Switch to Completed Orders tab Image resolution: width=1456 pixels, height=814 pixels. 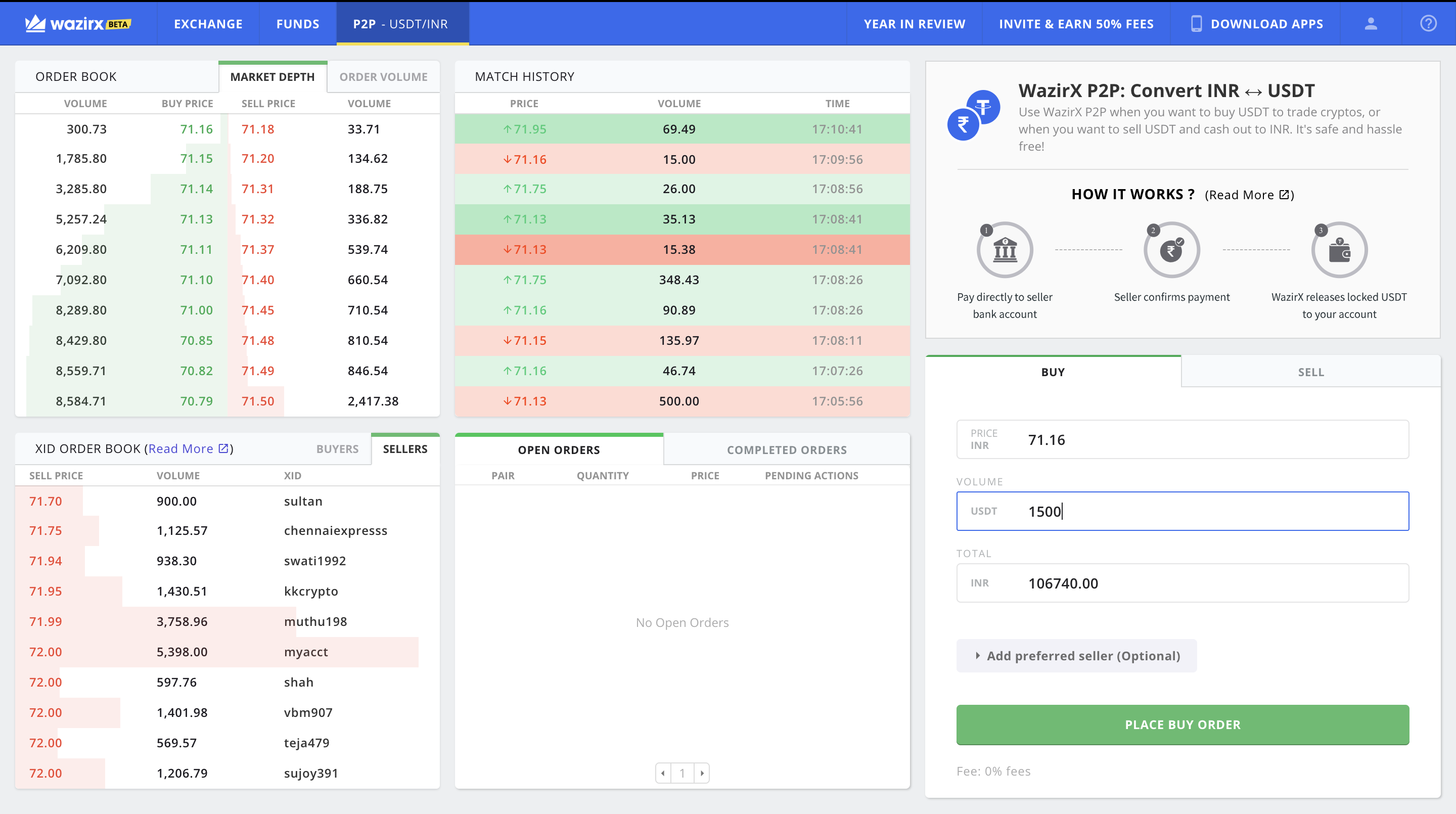pos(787,450)
